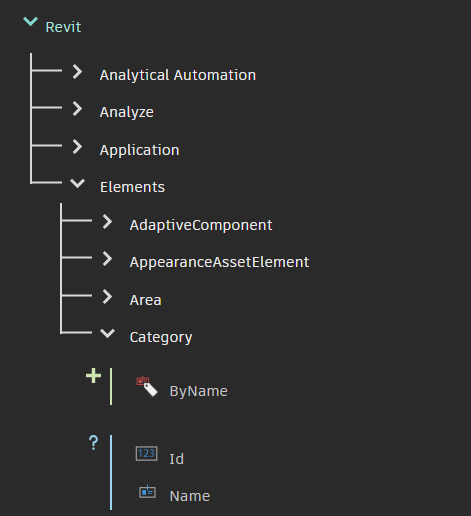Open the AppearanceAssetElement label
The height and width of the screenshot is (516, 471).
tap(219, 262)
